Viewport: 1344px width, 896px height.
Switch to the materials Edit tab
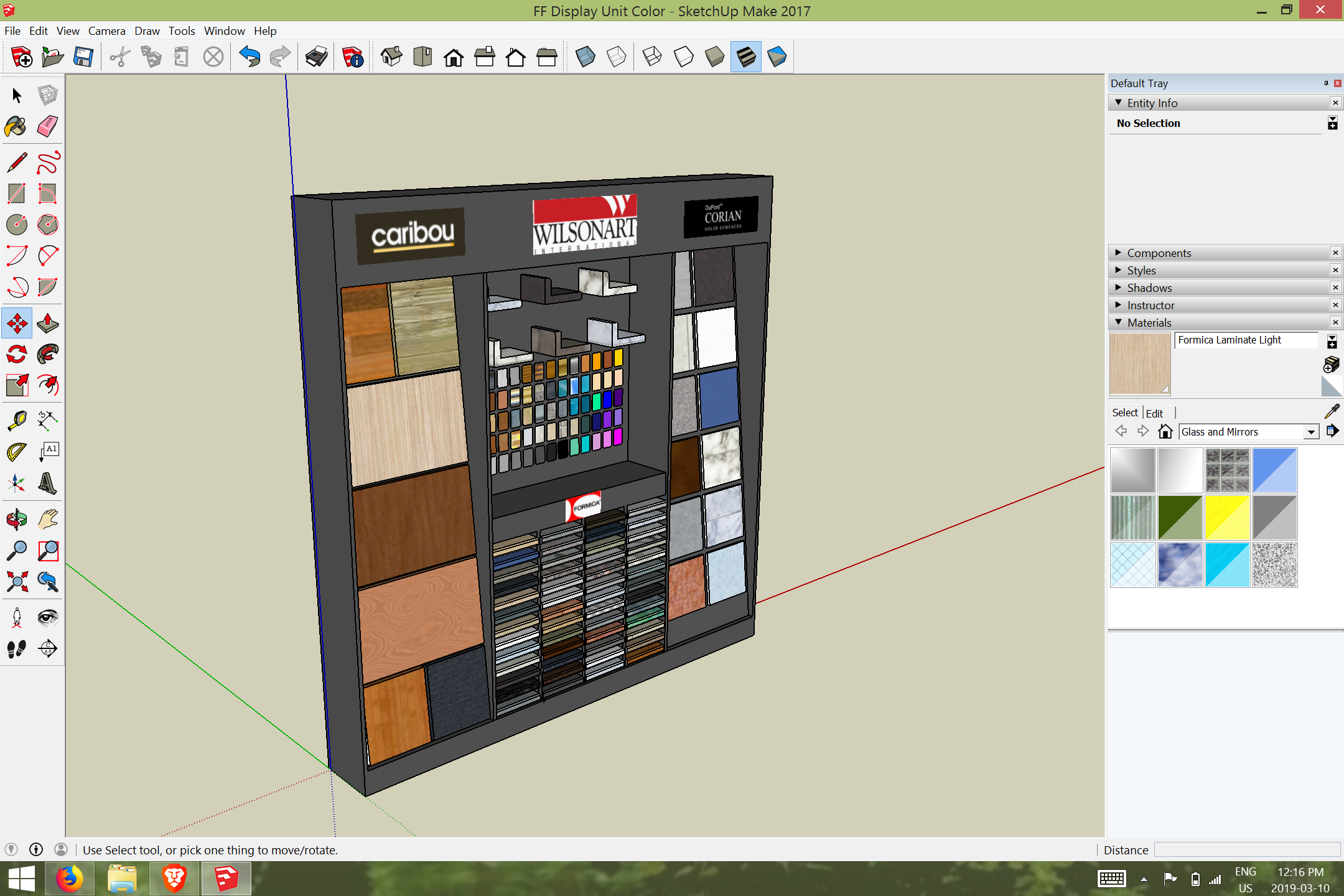tap(1154, 413)
